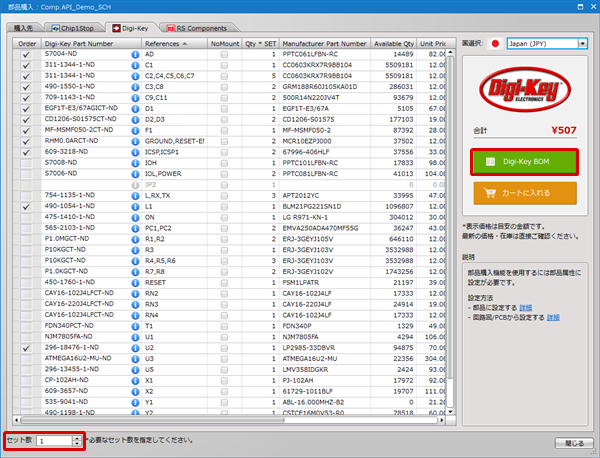
Task: Sort by the Manufacturer Part Number header
Action: (324, 44)
